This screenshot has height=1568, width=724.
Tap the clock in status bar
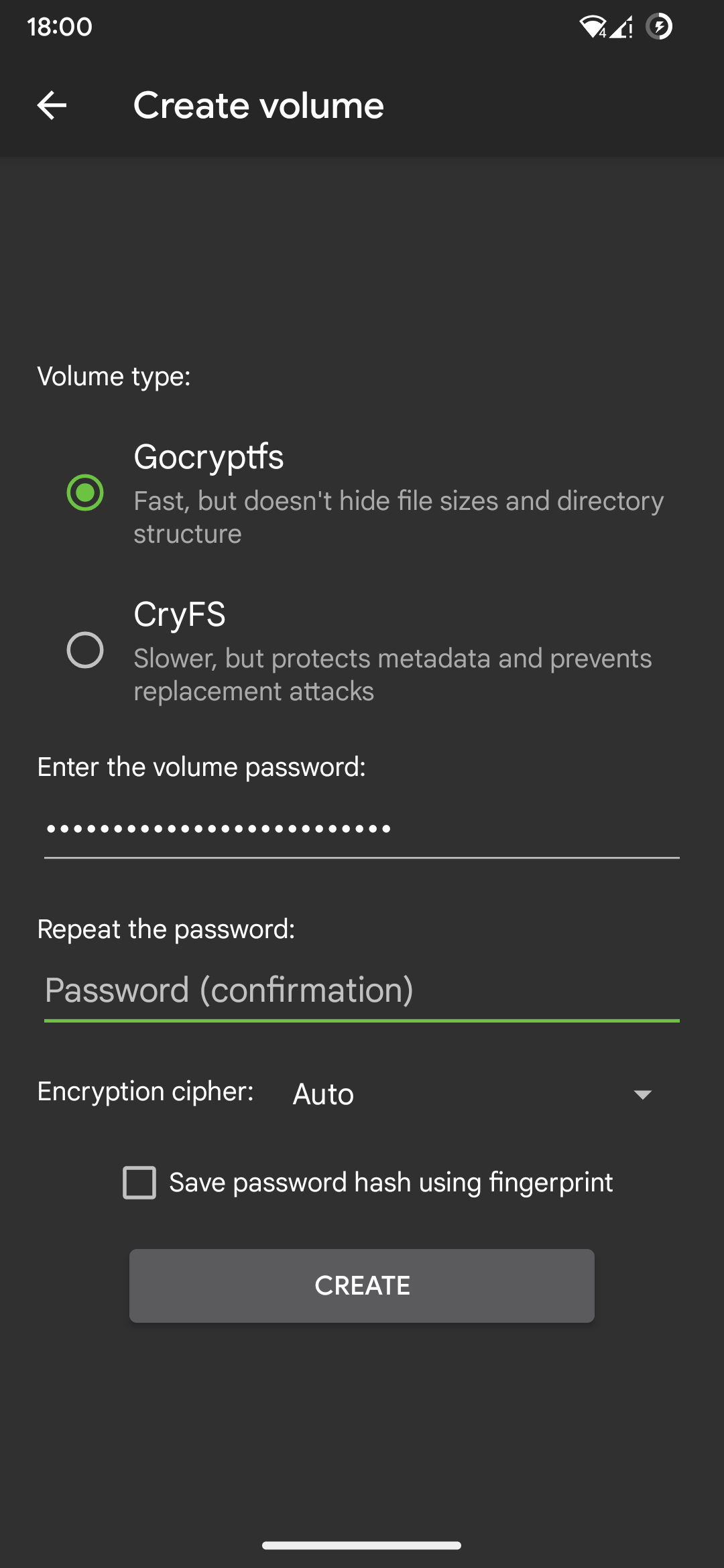click(59, 27)
